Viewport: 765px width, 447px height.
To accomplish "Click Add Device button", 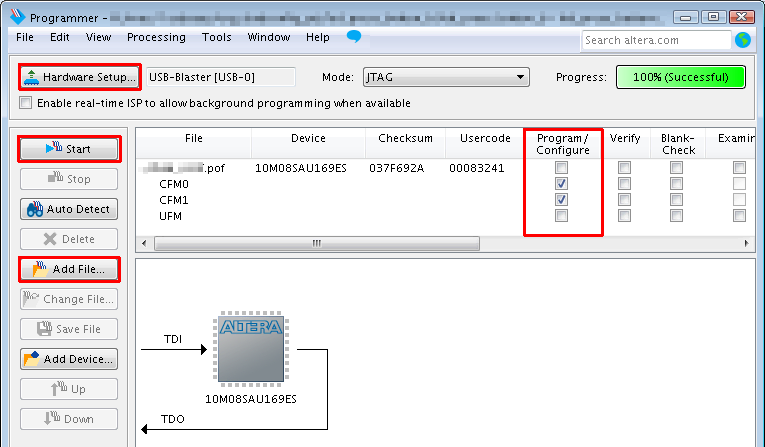I will [x=69, y=359].
